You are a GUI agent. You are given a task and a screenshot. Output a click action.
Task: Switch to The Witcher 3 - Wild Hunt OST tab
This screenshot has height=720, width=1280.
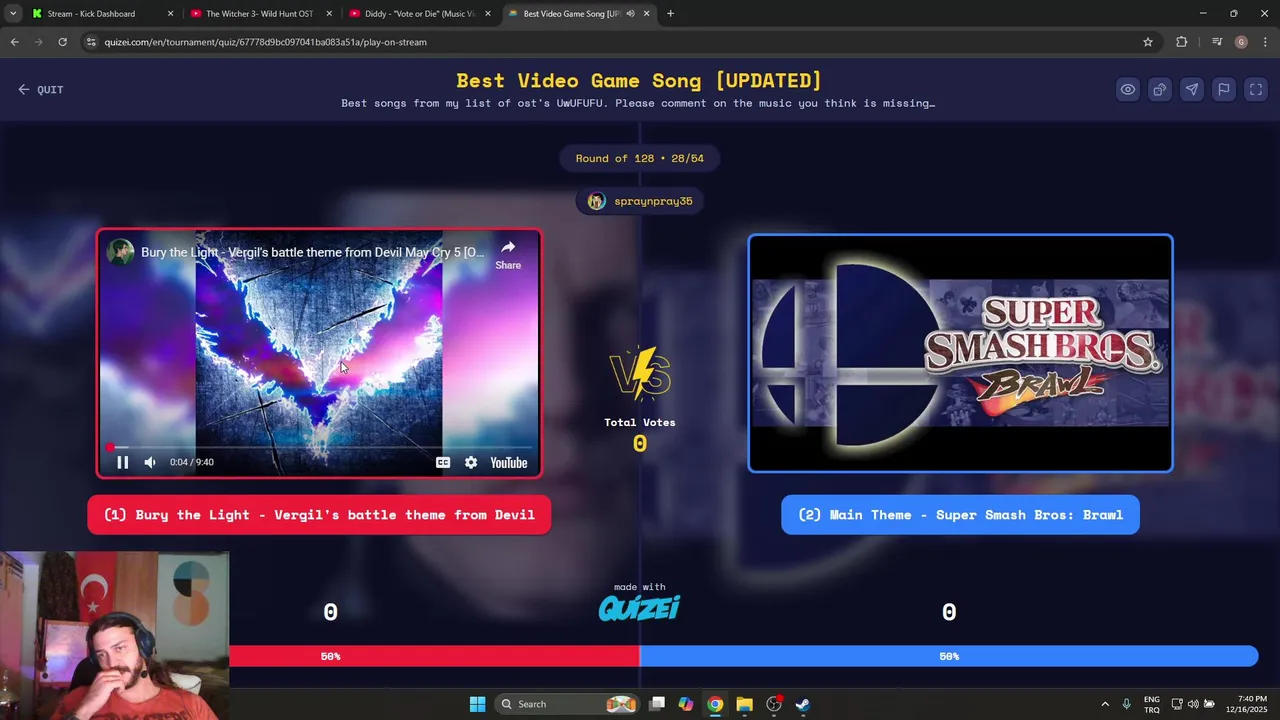pos(260,14)
